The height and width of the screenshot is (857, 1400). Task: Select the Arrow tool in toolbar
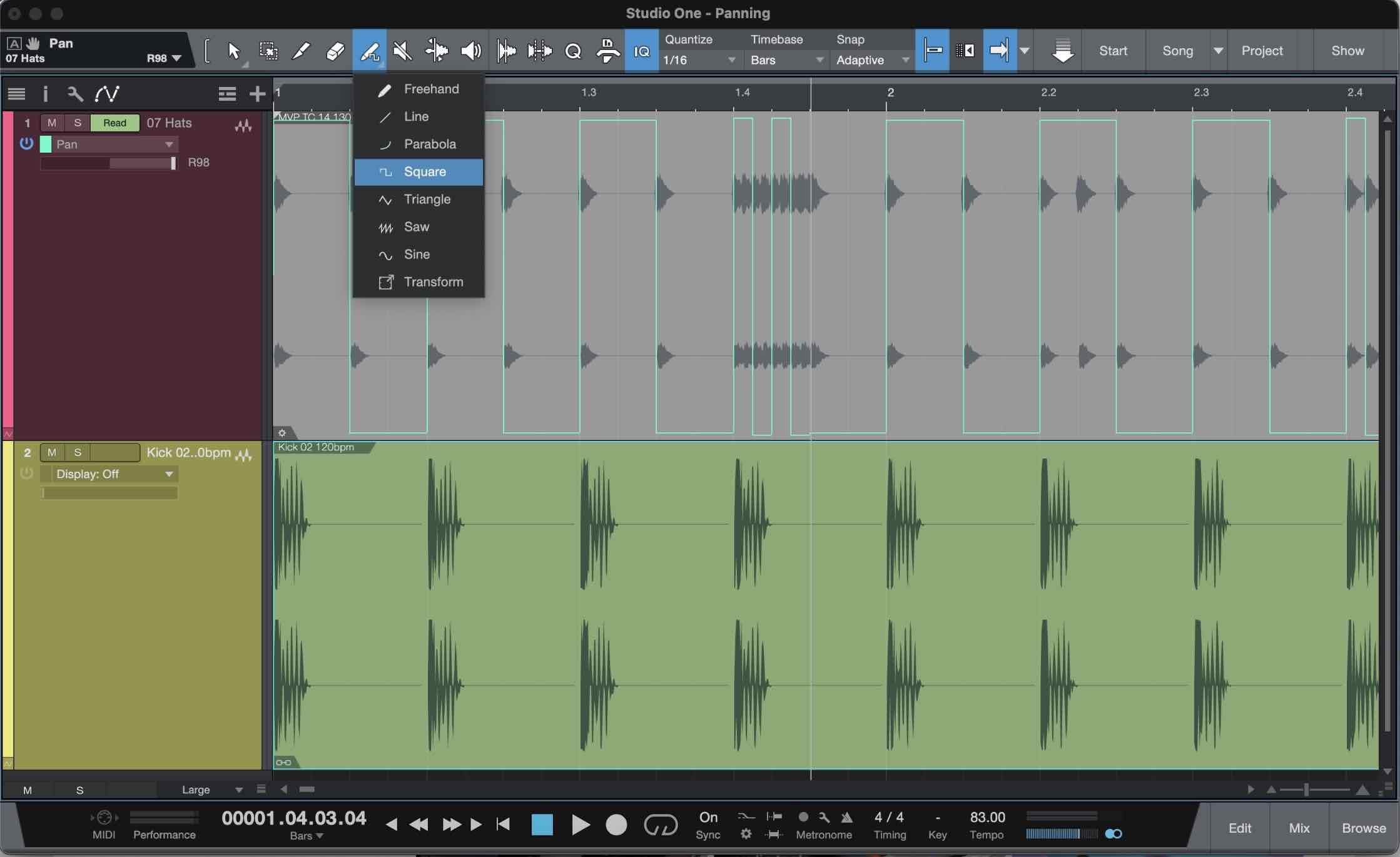234,51
